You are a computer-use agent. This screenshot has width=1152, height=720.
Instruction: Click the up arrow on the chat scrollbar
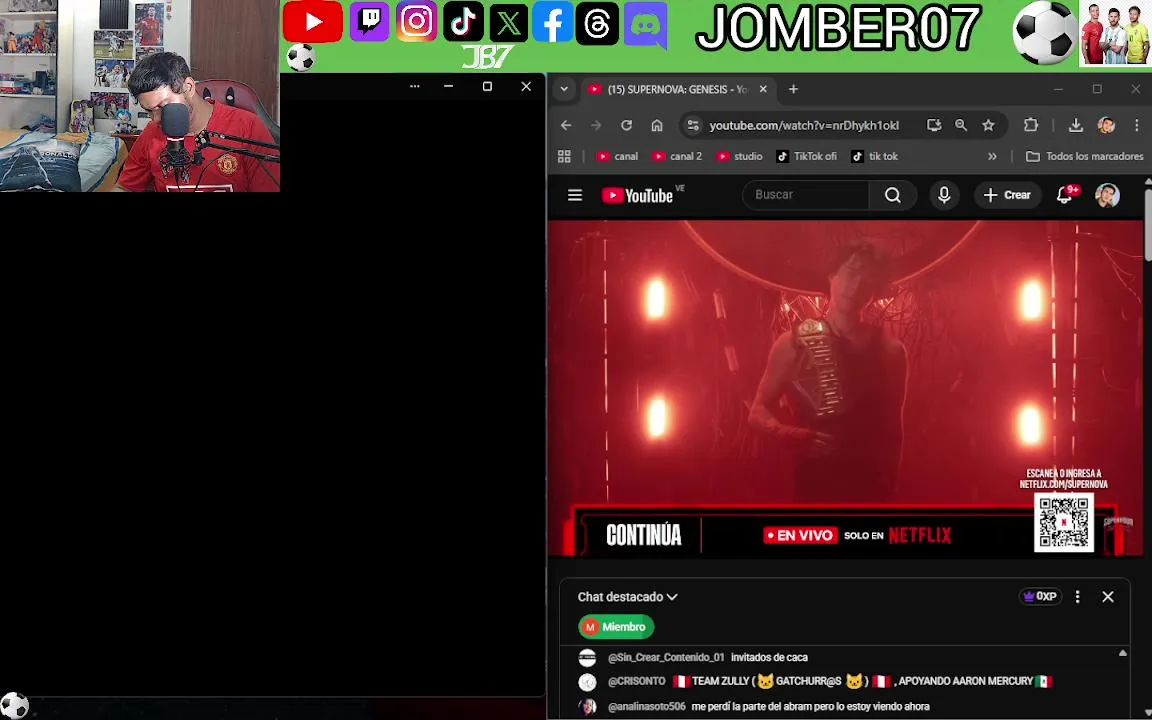click(1123, 652)
